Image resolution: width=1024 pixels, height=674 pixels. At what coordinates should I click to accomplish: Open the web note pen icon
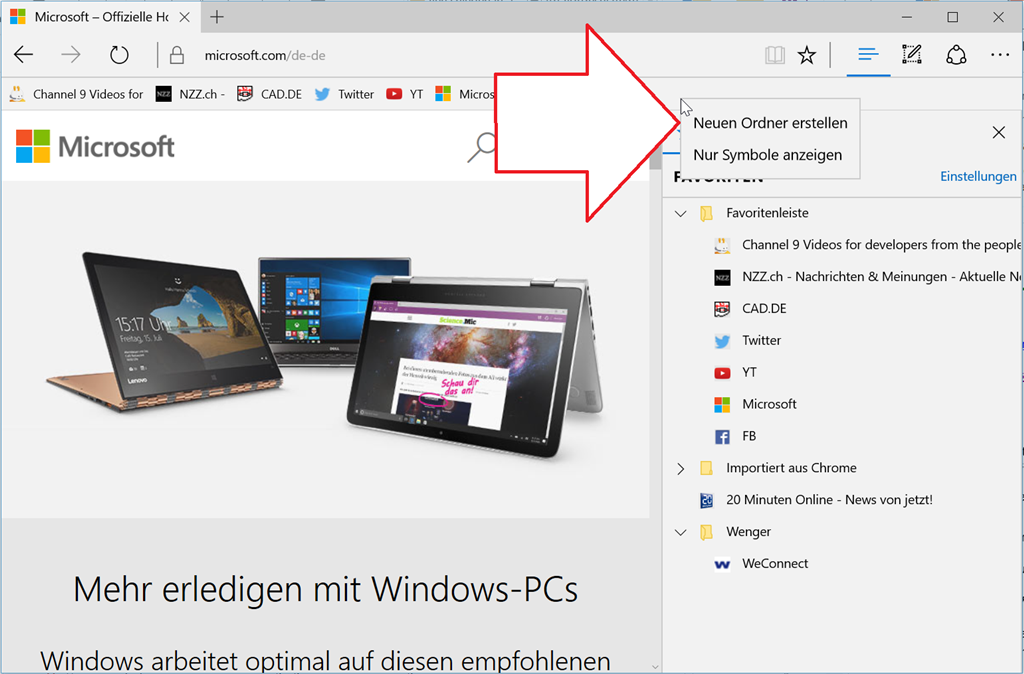tap(912, 55)
